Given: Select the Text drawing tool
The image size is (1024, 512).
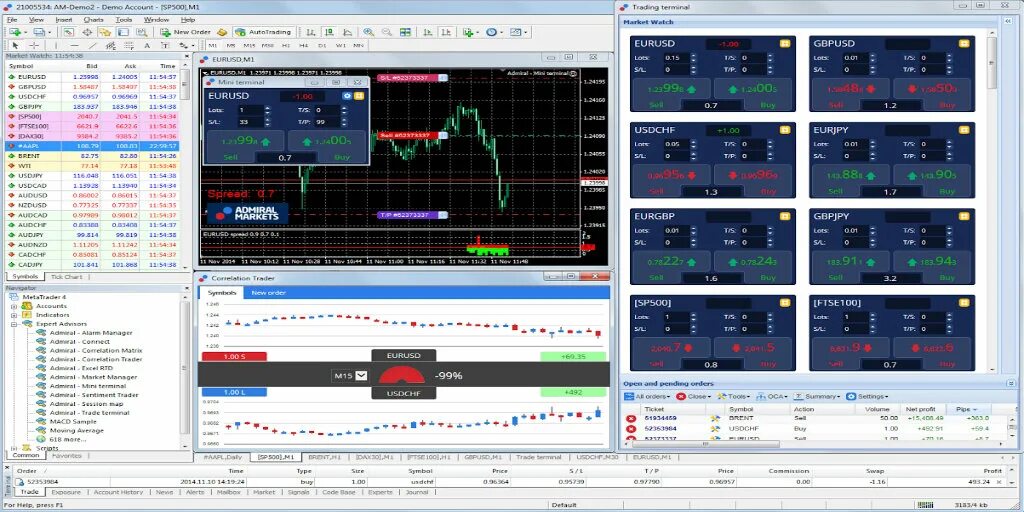Looking at the screenshot, I should pyautogui.click(x=147, y=46).
